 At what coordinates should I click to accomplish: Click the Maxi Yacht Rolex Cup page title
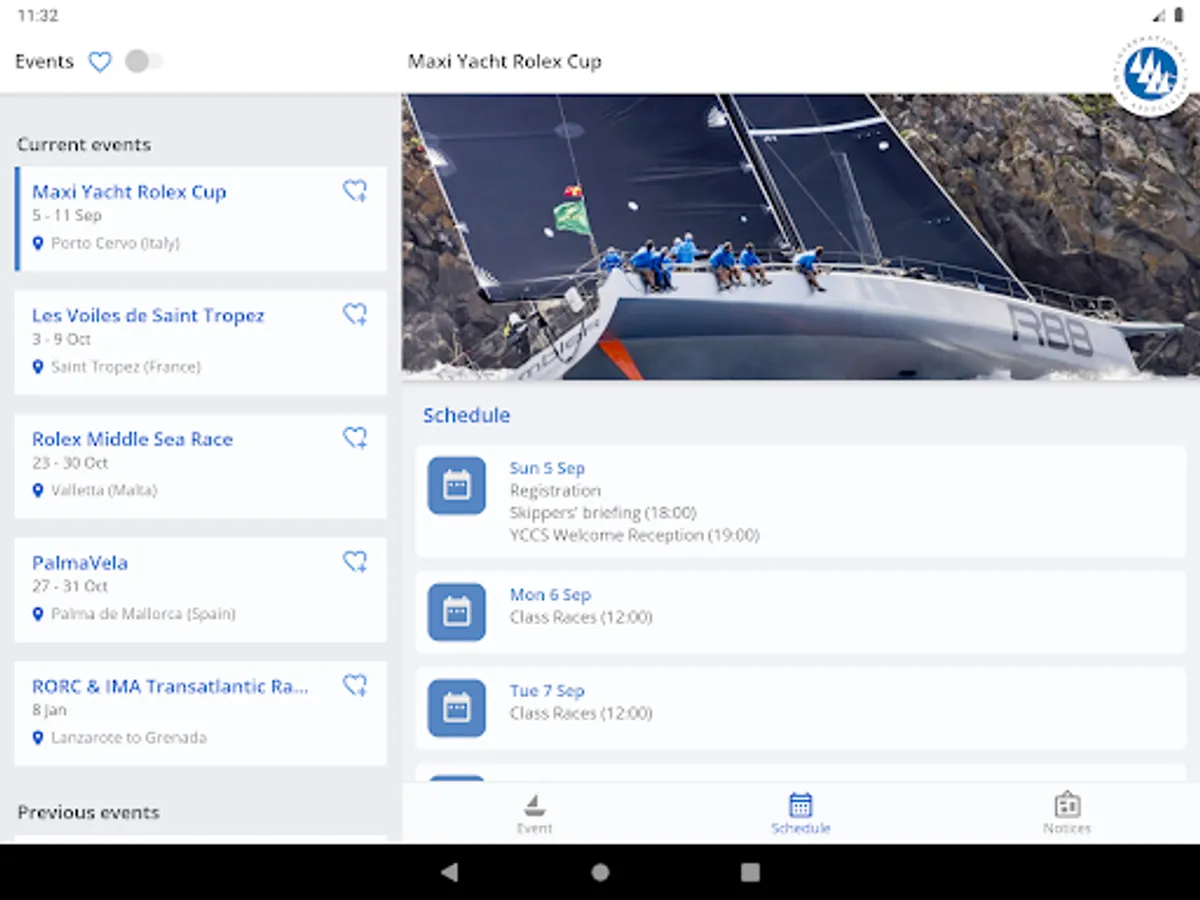(505, 62)
